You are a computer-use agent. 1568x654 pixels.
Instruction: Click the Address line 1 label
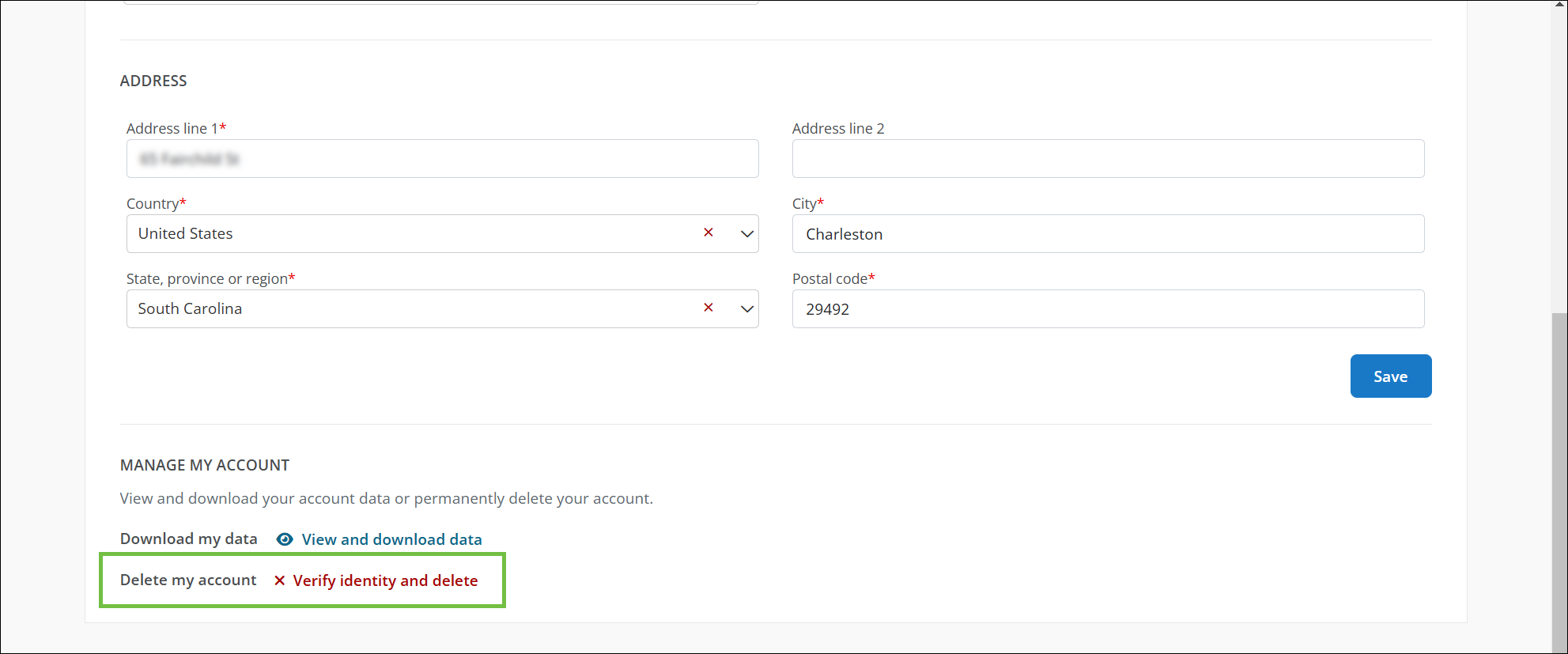tap(176, 128)
